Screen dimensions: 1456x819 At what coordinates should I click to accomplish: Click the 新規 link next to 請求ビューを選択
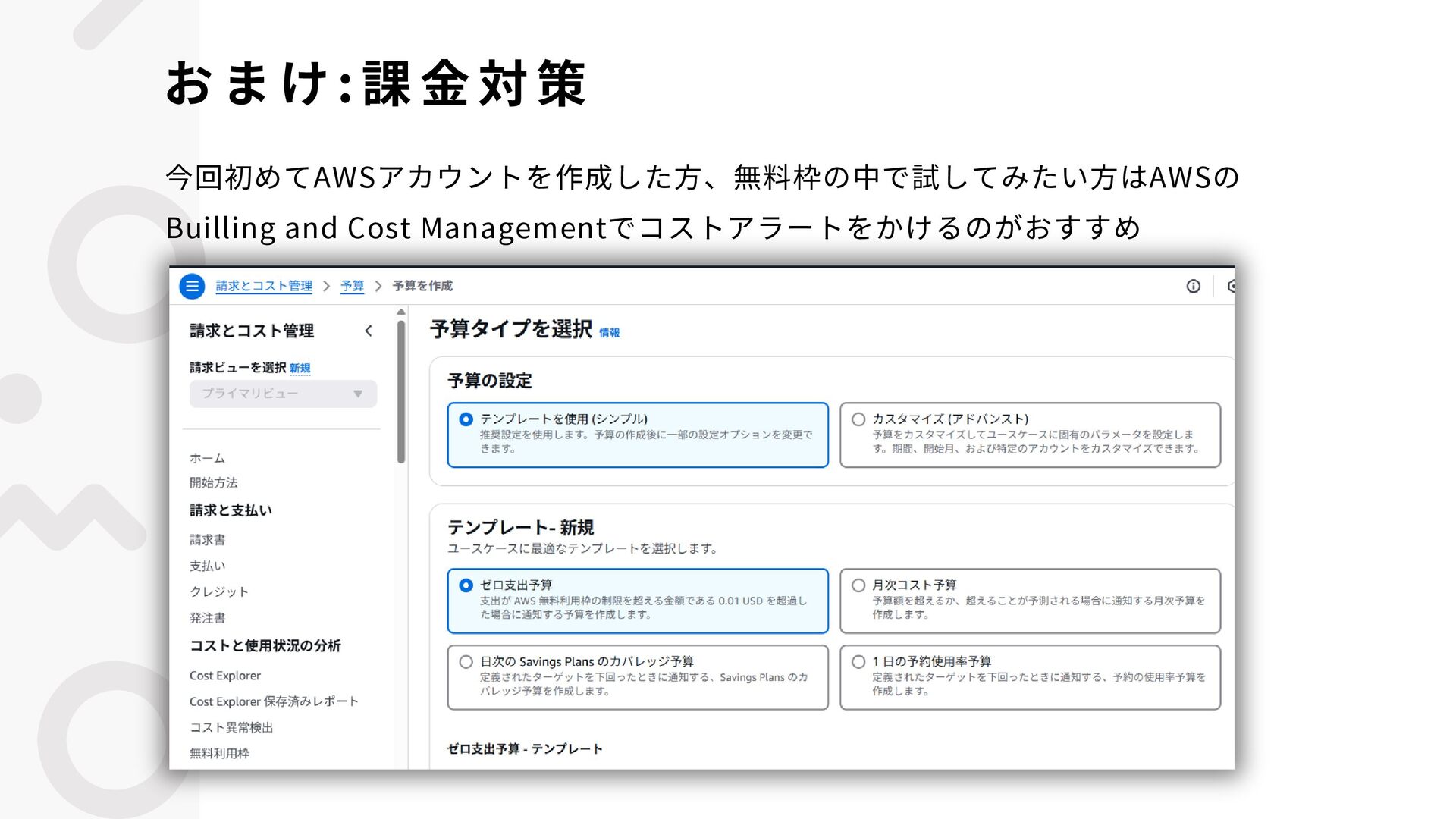(300, 368)
